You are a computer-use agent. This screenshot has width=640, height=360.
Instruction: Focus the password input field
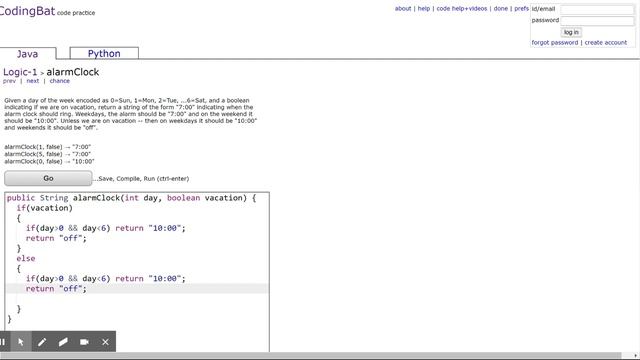(x=597, y=21)
